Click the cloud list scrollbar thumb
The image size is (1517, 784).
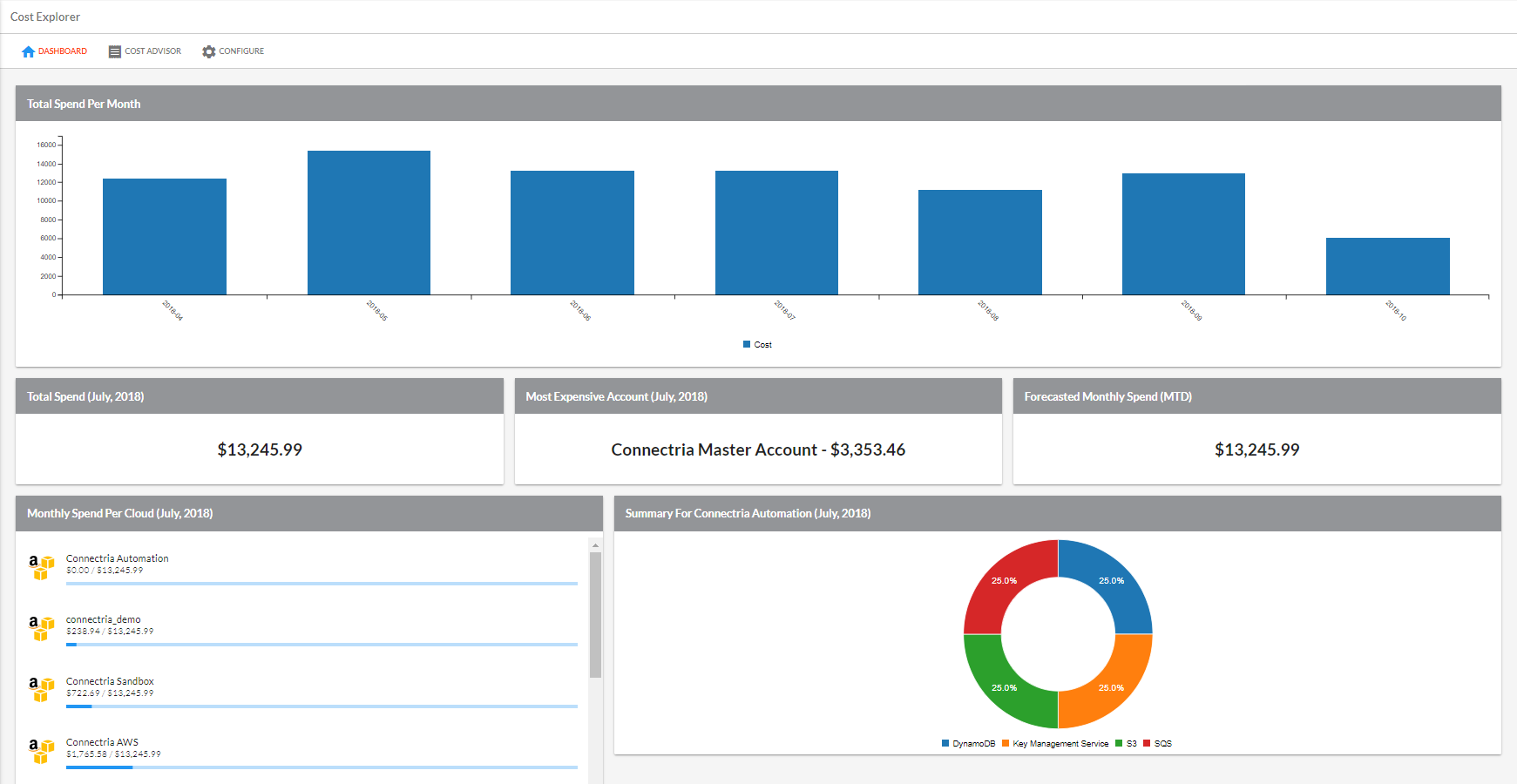click(595, 615)
